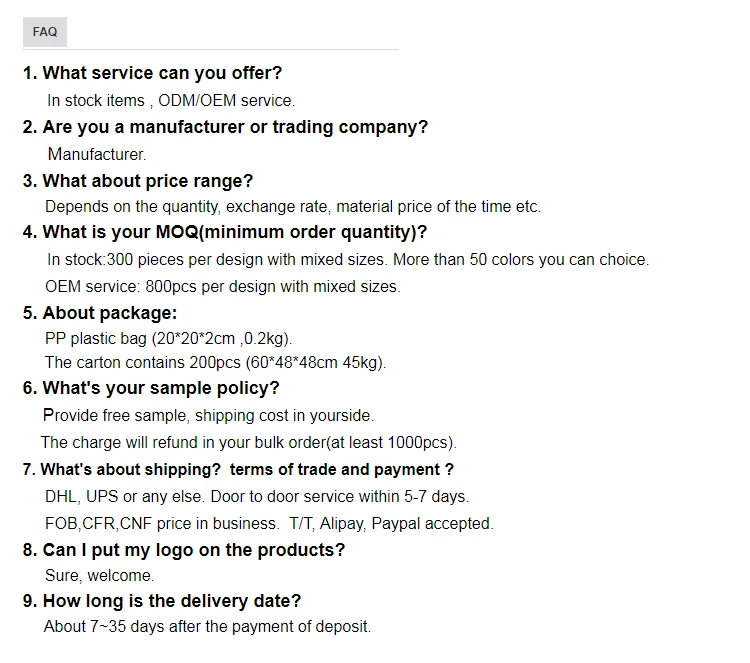
Task: Click the manufacturer or trading company question
Action: [x=225, y=127]
